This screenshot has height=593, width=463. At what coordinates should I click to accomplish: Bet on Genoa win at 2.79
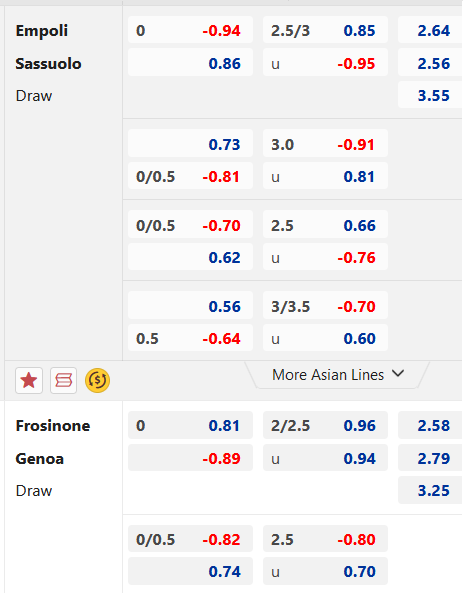tap(430, 458)
